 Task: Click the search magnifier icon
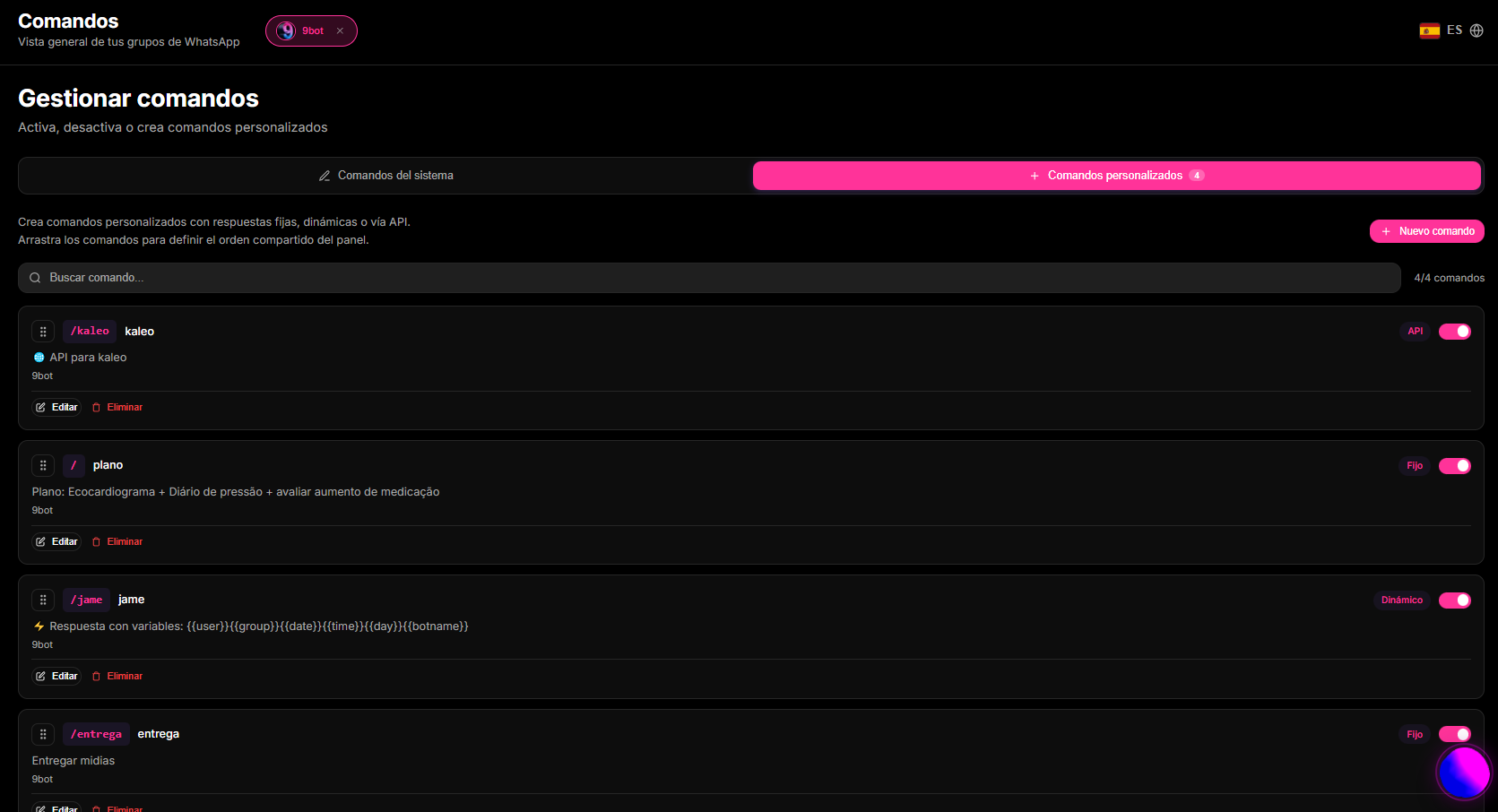(x=35, y=278)
